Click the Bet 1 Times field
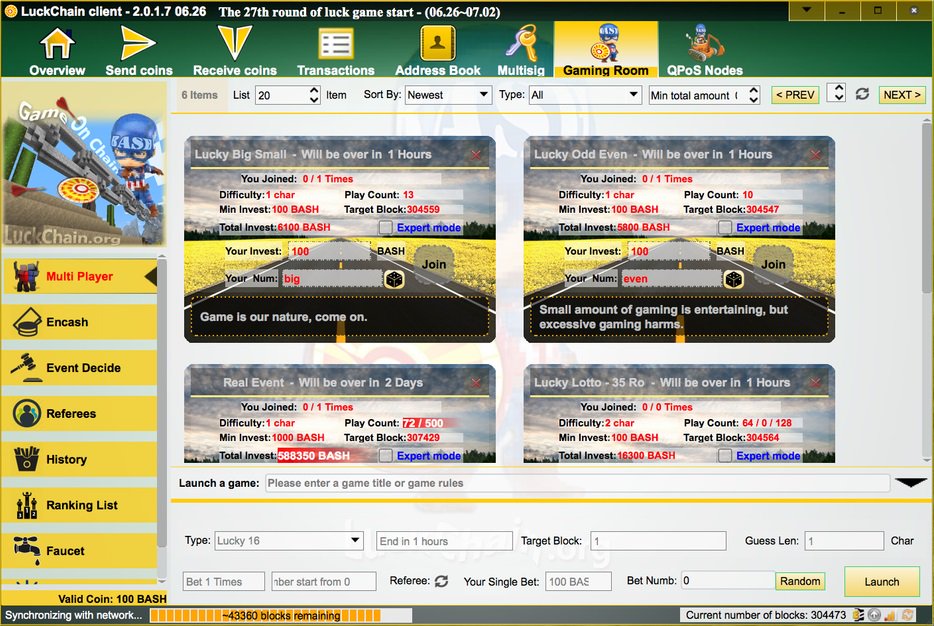934x626 pixels. click(223, 581)
